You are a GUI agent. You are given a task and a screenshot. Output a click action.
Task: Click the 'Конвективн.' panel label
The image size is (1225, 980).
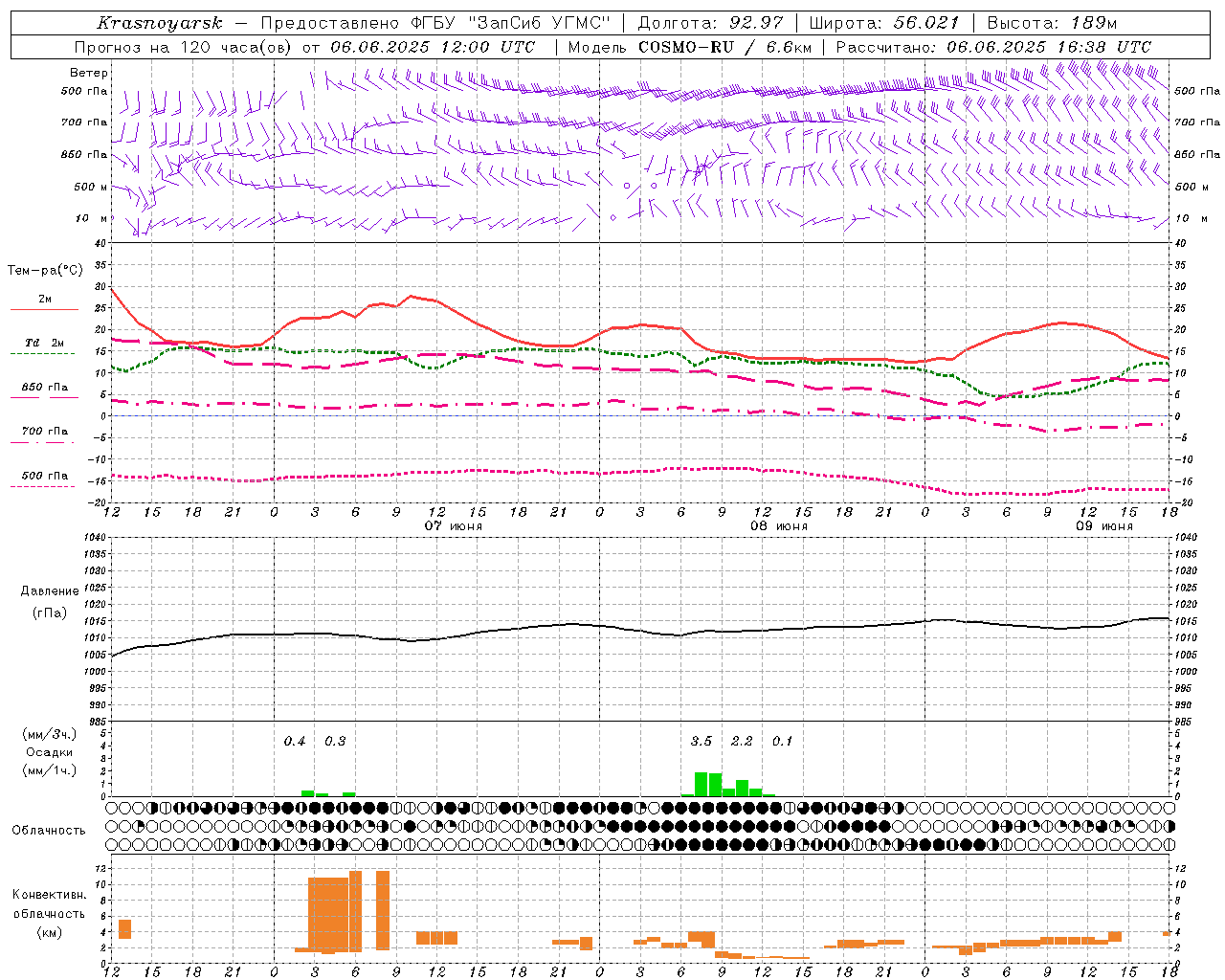(x=50, y=895)
